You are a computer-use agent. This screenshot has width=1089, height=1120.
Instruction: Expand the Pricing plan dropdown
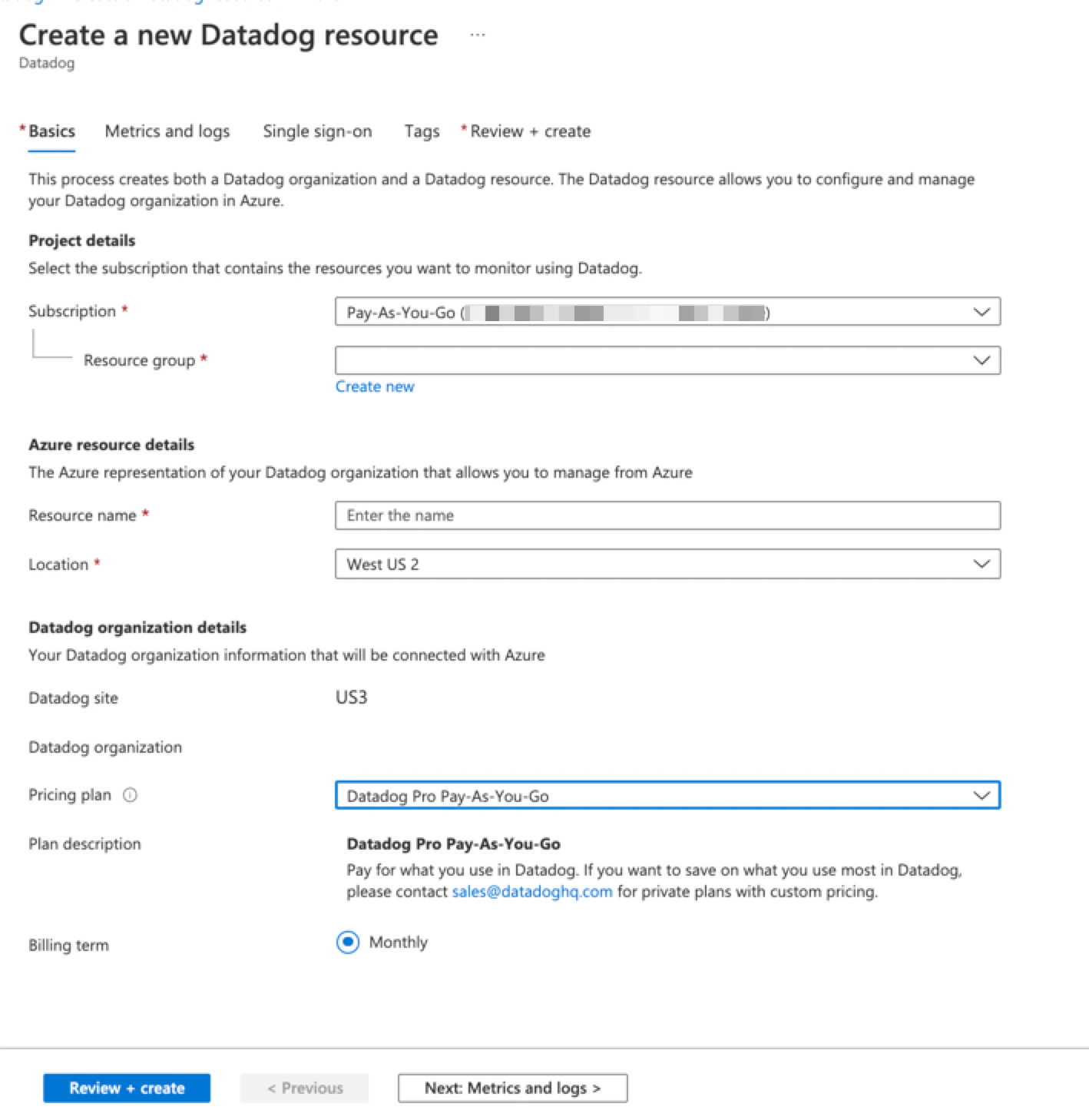[x=667, y=795]
